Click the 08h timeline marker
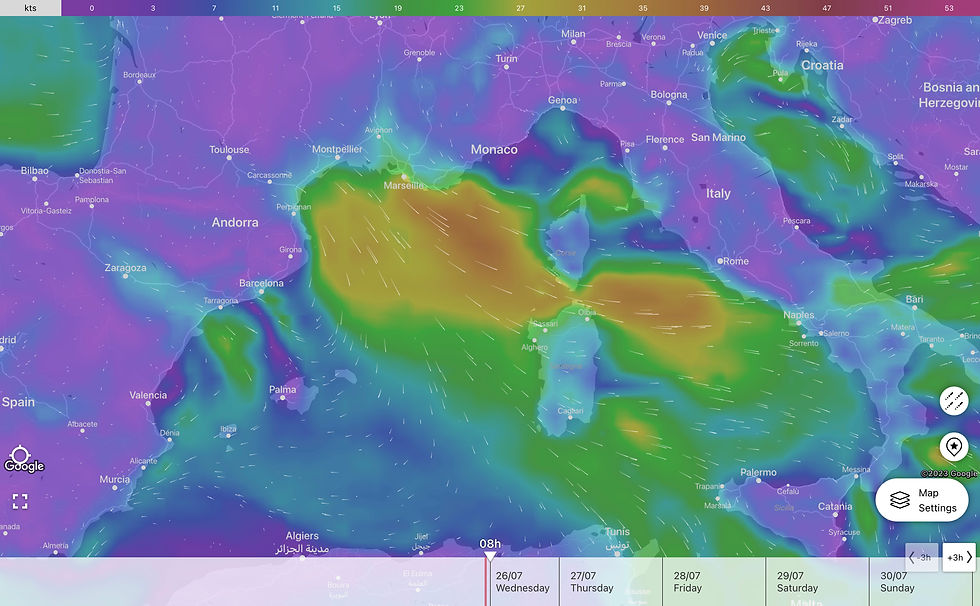Screen dimensions: 980x606 (x=490, y=549)
